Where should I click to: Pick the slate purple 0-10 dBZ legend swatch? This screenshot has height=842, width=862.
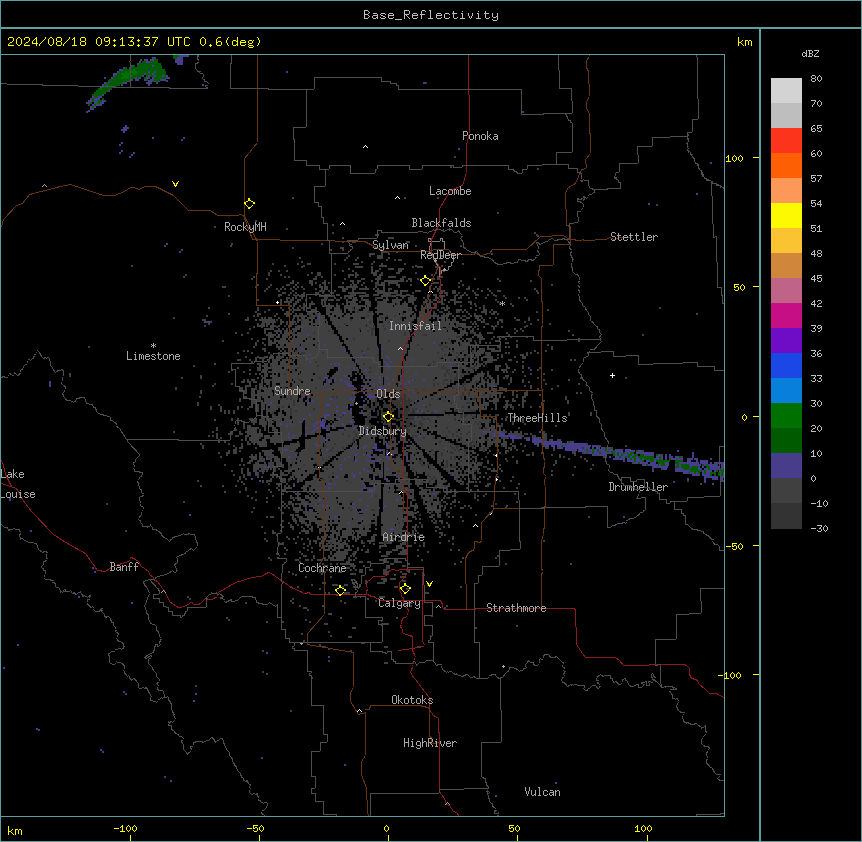786,466
